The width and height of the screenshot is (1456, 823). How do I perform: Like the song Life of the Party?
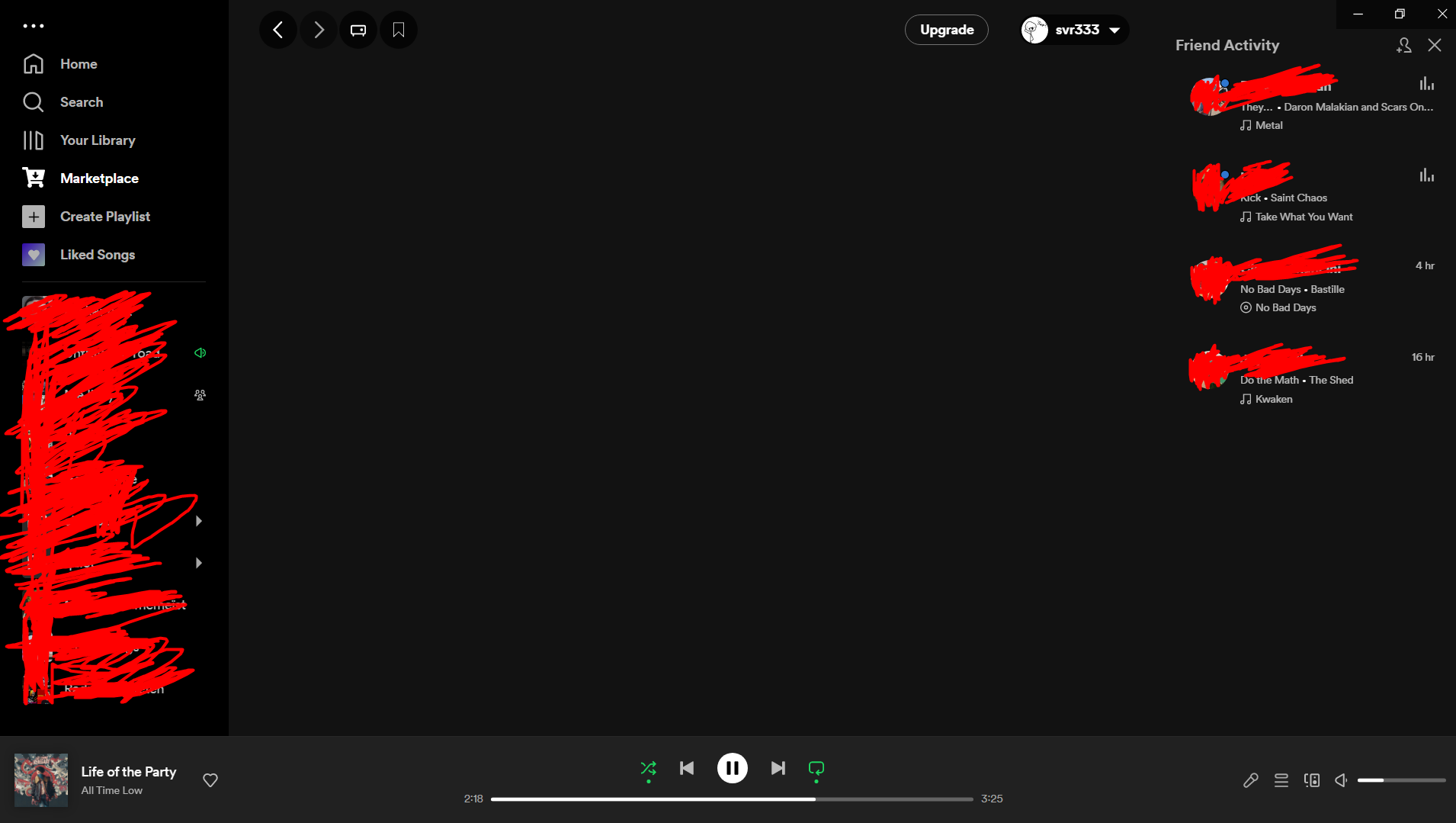[210, 780]
